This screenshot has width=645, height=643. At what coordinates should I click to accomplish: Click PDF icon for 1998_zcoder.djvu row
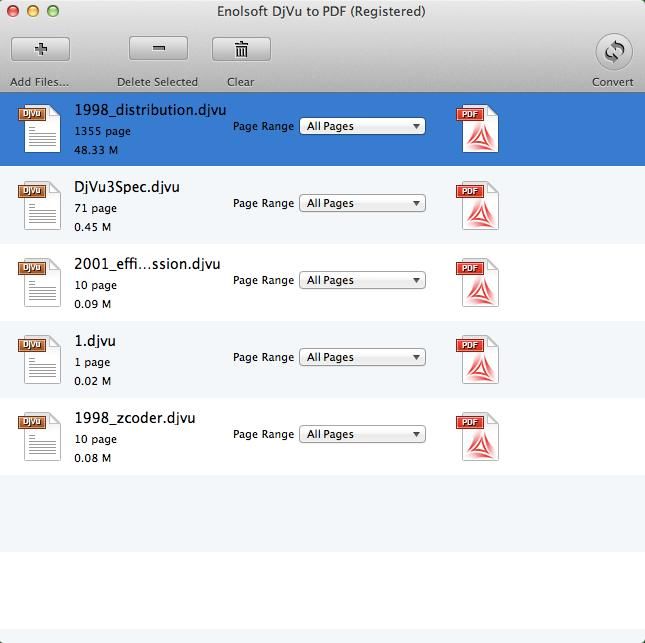pyautogui.click(x=479, y=437)
